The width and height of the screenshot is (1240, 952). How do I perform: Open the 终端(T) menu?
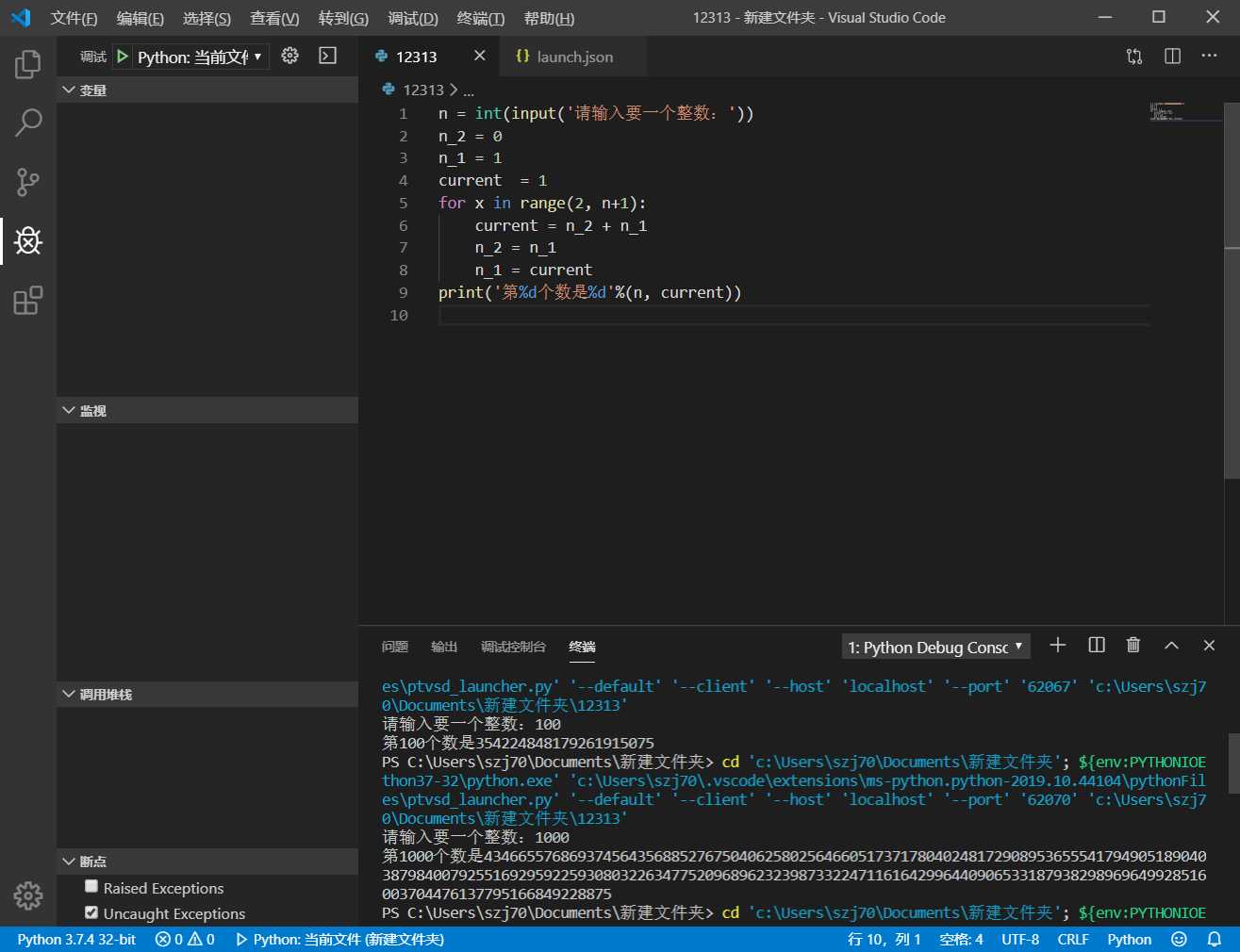tap(481, 18)
